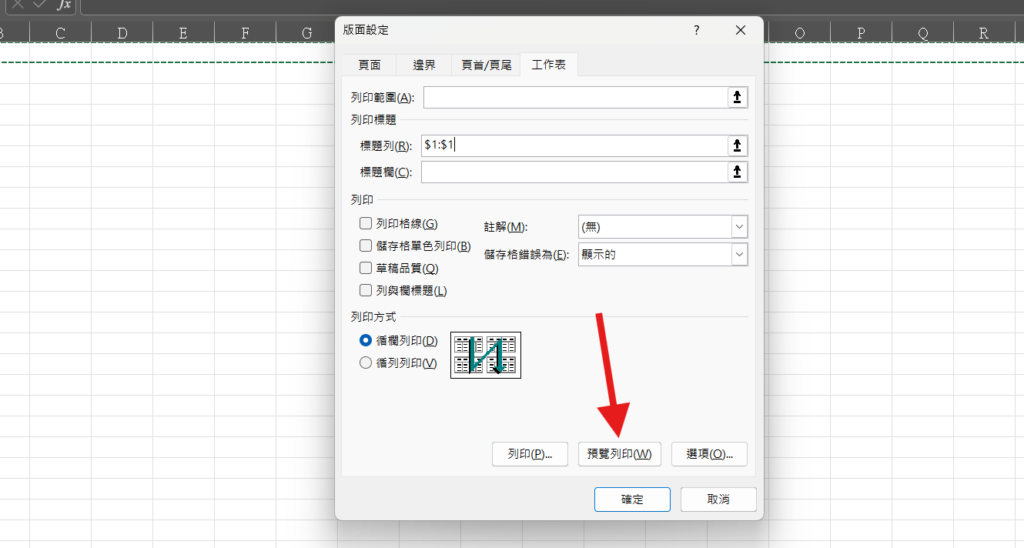Enable 草稿品質 option
Image resolution: width=1024 pixels, height=548 pixels.
[366, 268]
